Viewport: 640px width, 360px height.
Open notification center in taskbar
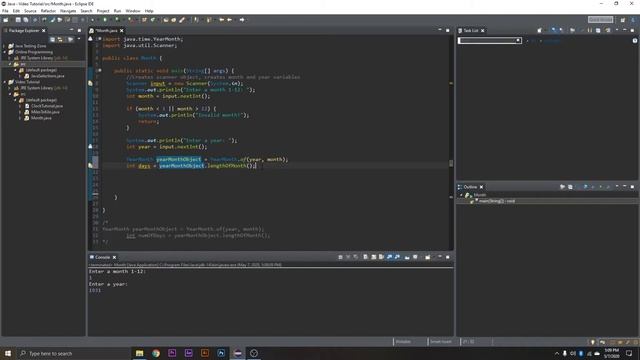pyautogui.click(x=629, y=353)
